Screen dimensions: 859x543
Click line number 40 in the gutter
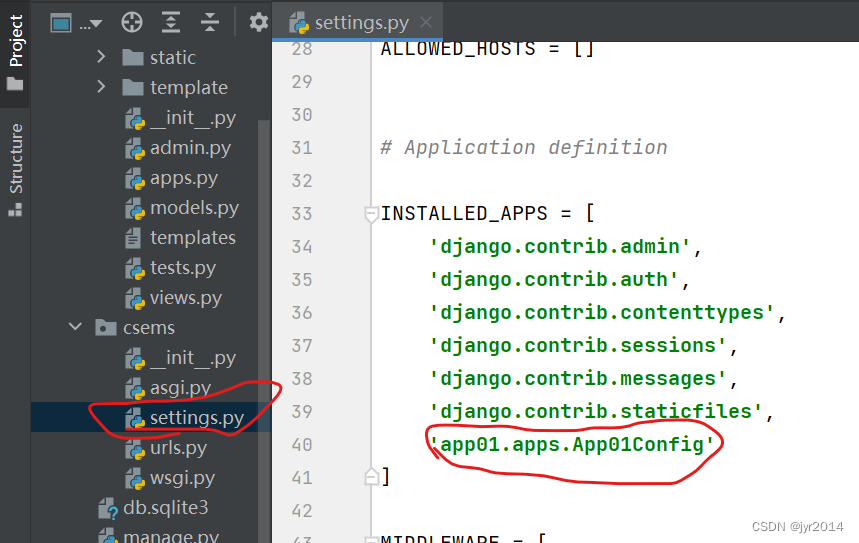pyautogui.click(x=302, y=444)
